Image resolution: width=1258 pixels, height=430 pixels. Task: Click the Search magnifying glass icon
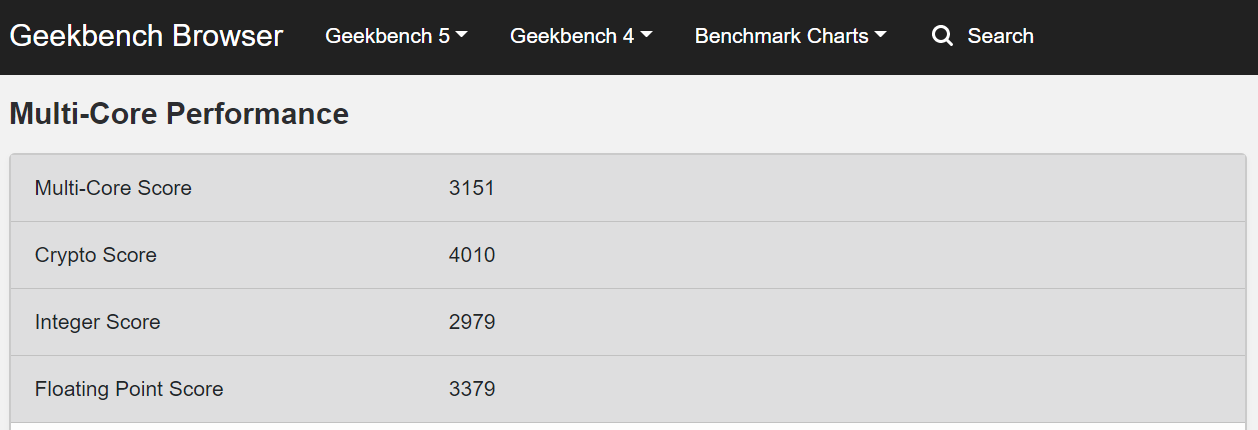click(942, 36)
